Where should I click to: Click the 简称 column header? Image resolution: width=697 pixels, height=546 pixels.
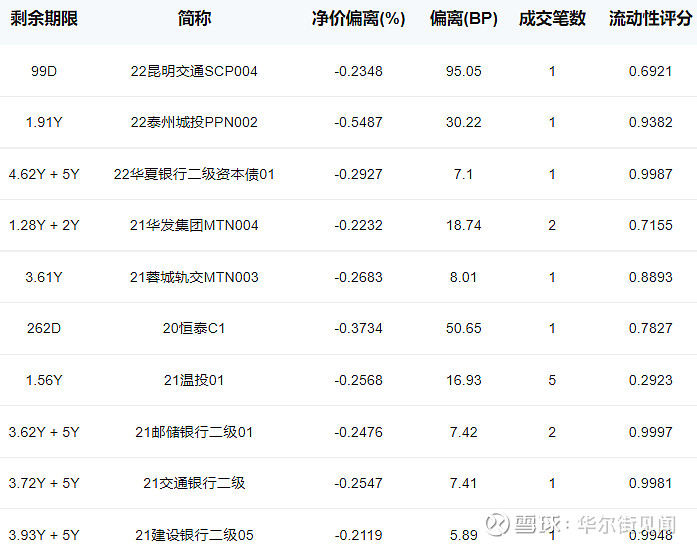(x=194, y=19)
